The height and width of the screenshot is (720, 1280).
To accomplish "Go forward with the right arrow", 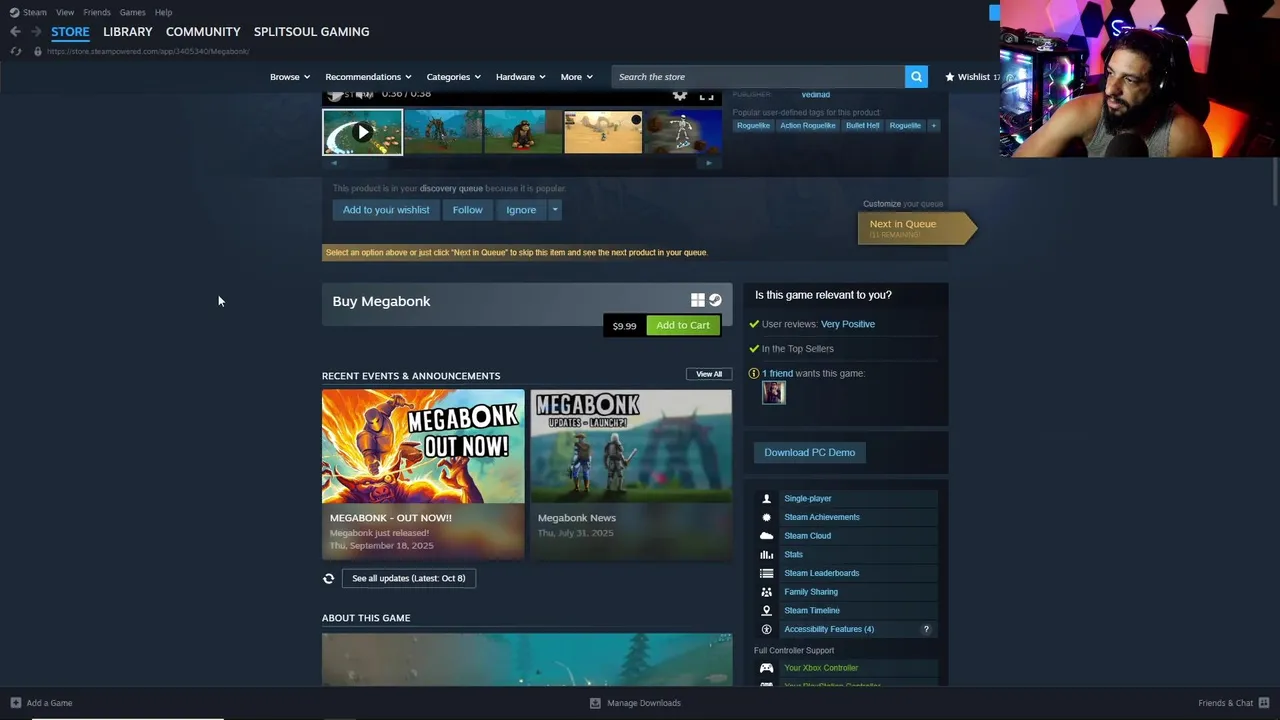I will coord(36,32).
